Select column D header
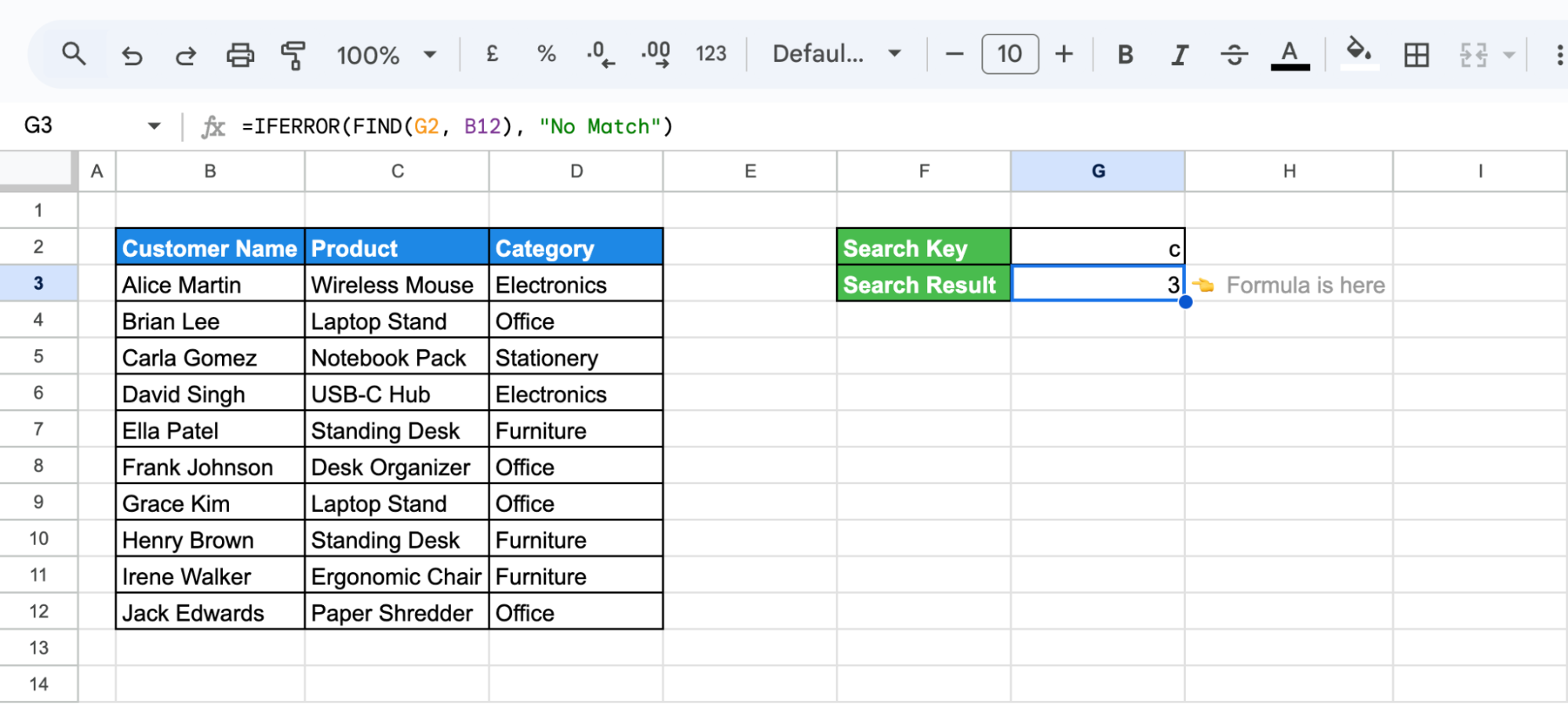This screenshot has width=1568, height=704. [x=577, y=171]
